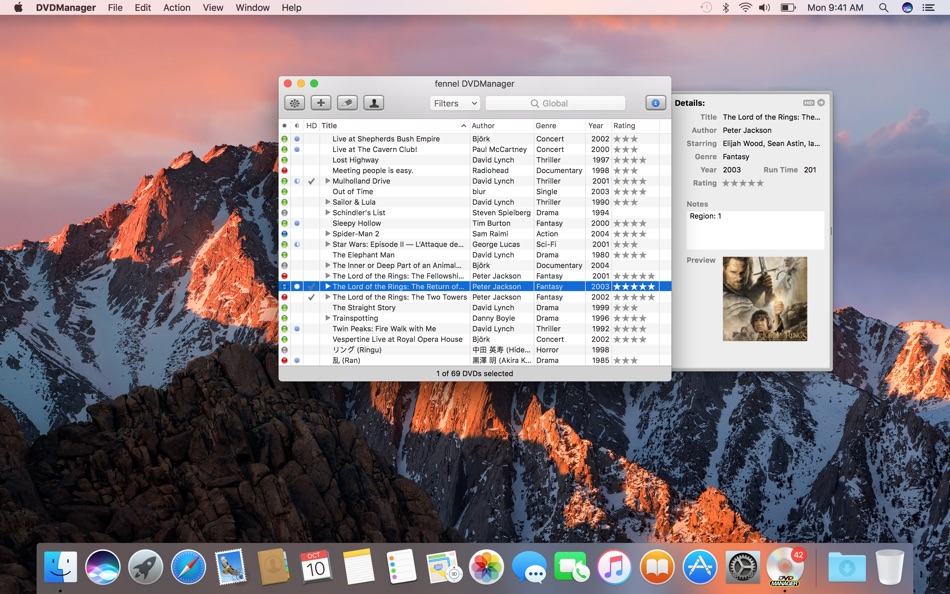Toggle HD cell for Spider-Man 2
The width and height of the screenshot is (950, 594).
pos(311,233)
